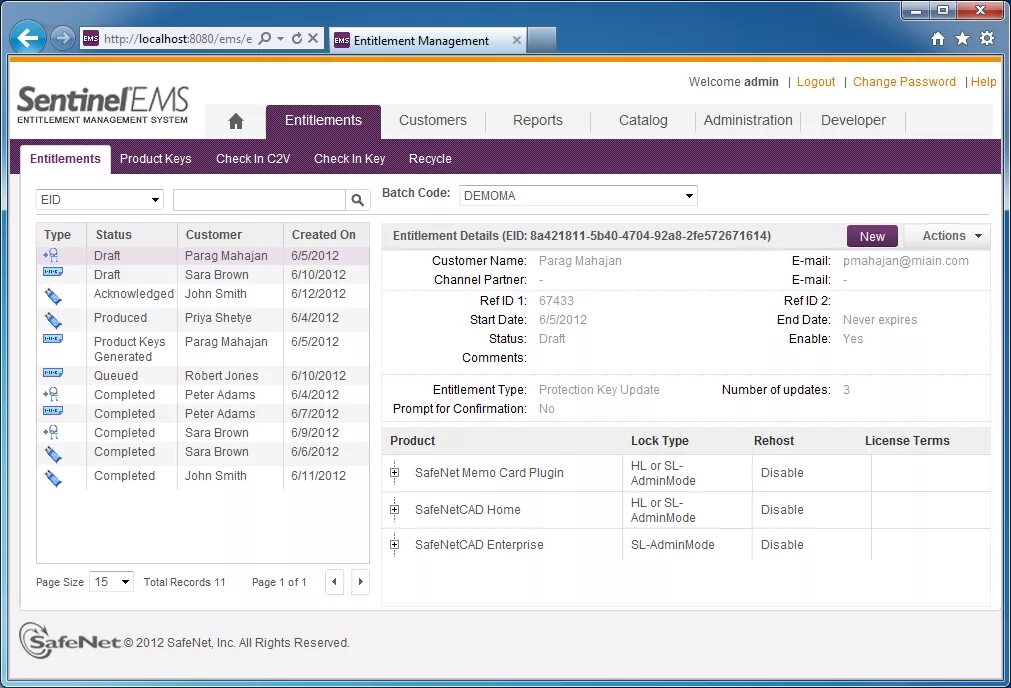
Task: Open the Batch Code DEMOMA dropdown
Action: 578,195
